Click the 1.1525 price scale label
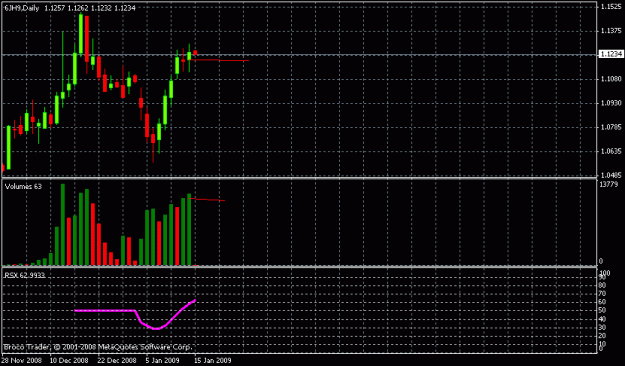 (611, 7)
